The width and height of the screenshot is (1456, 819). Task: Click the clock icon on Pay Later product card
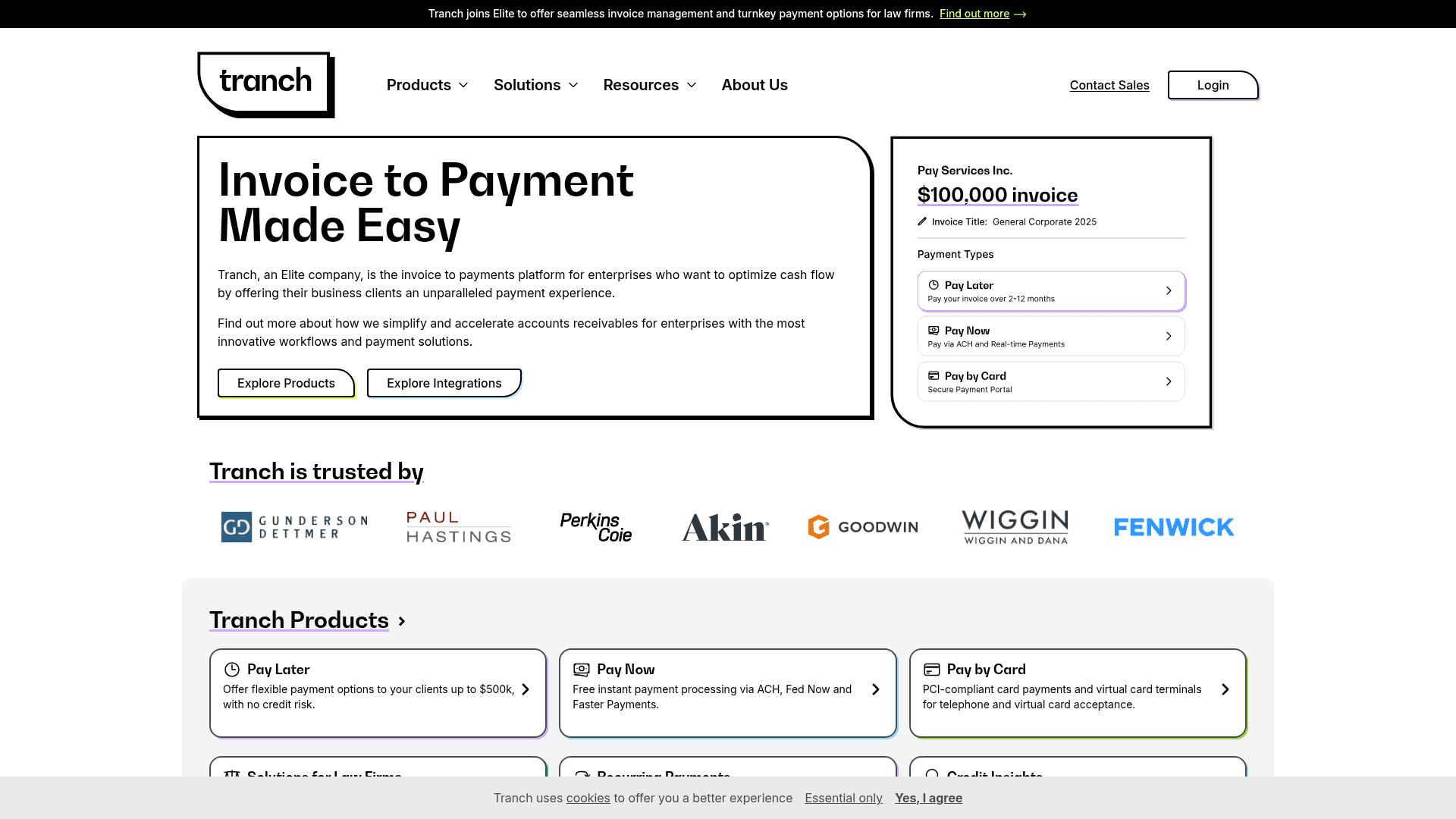[232, 670]
